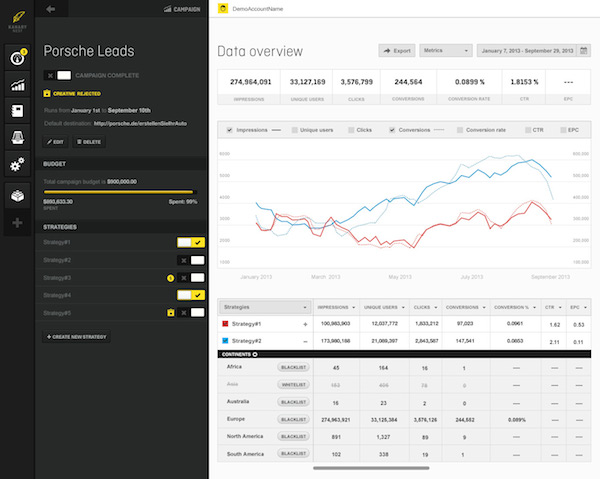Viewport: 600px width, 479px height.
Task: Toggle Strategy#1 switch off
Action: click(x=191, y=242)
